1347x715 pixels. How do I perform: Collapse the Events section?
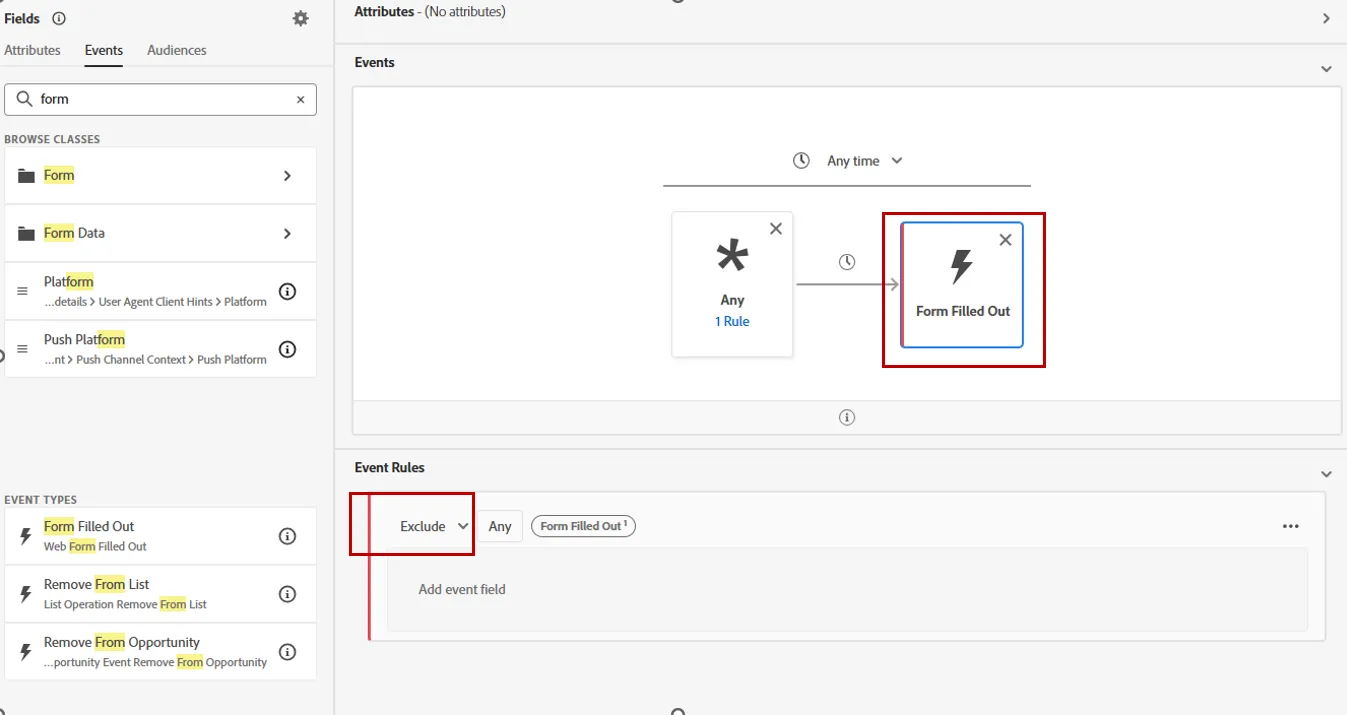[x=1326, y=69]
